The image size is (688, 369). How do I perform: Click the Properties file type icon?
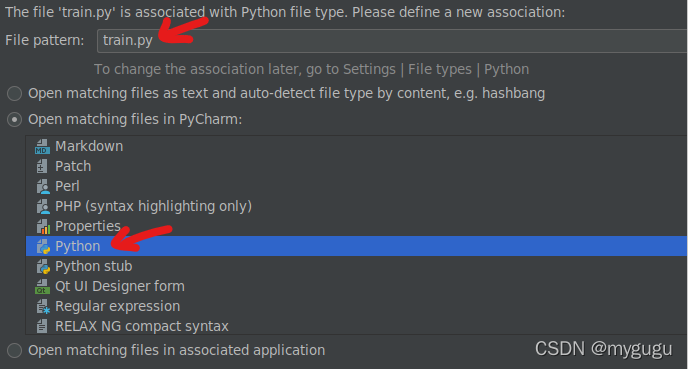tap(43, 226)
